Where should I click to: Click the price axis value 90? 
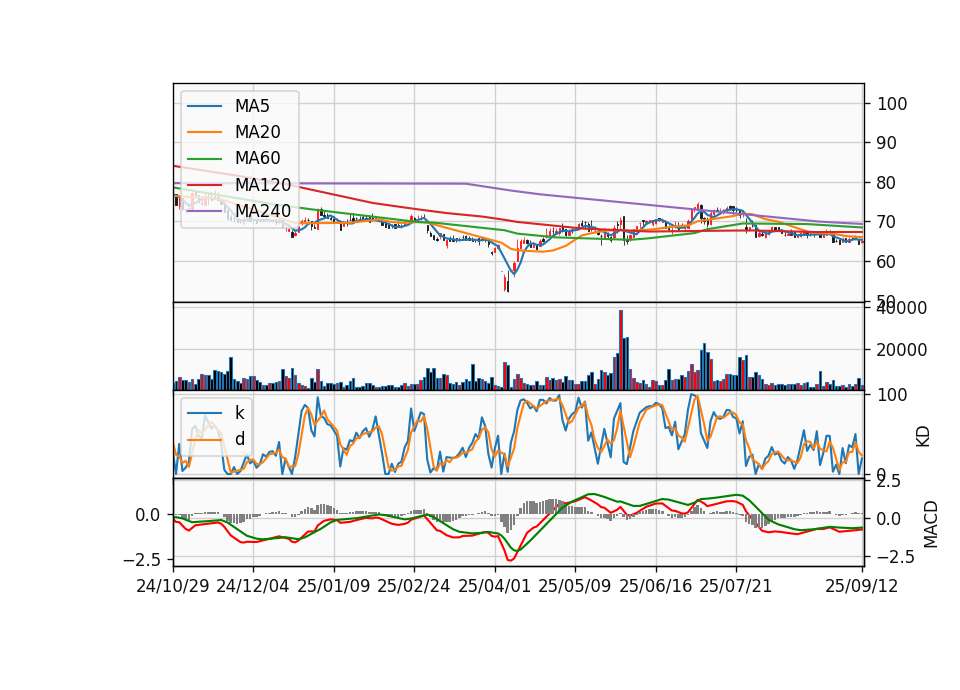tap(887, 143)
